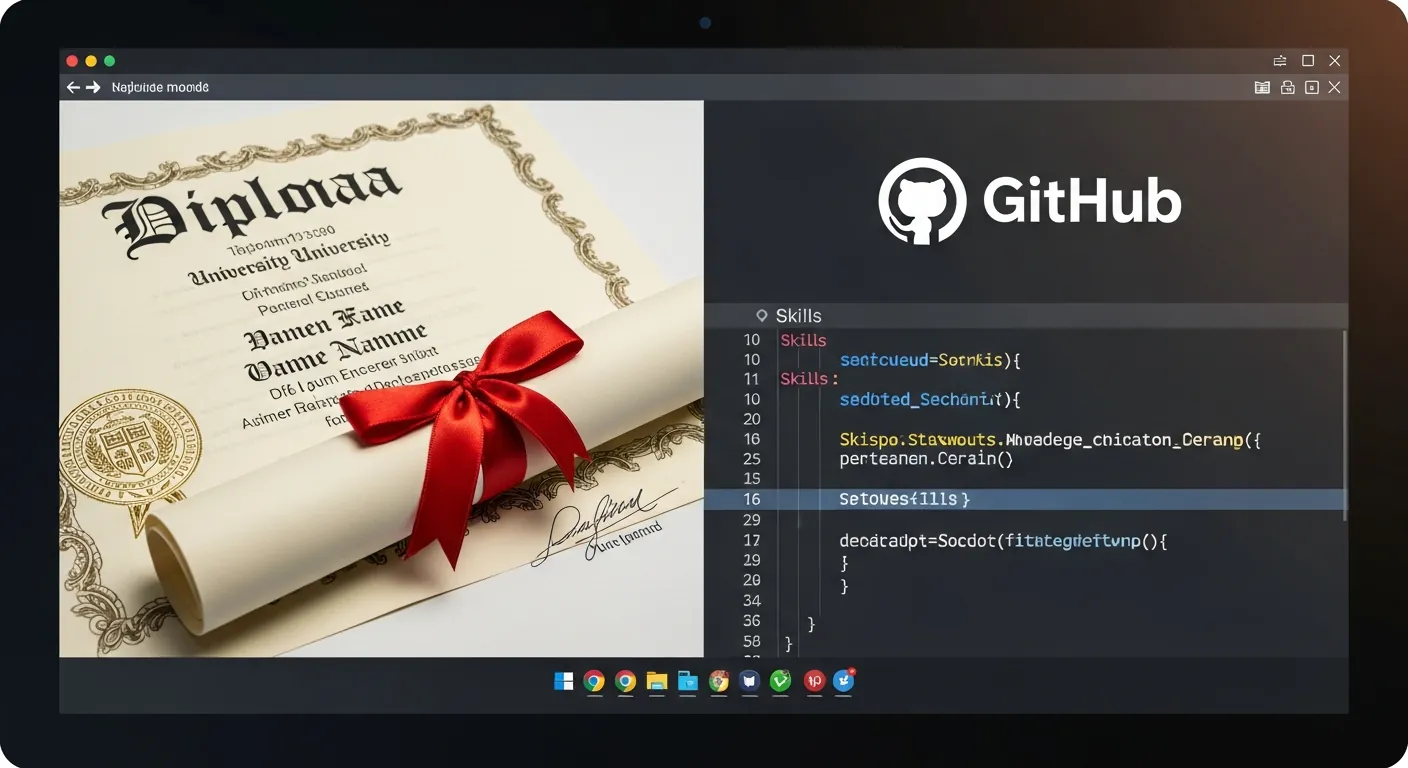Image resolution: width=1408 pixels, height=768 pixels.
Task: Open the Windows Start button
Action: (x=564, y=681)
